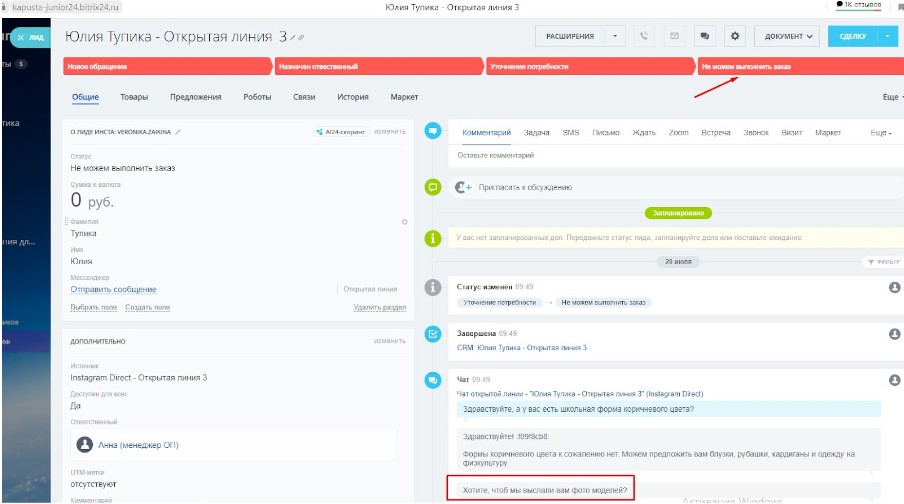Select the Задача activity tab

coord(536,133)
